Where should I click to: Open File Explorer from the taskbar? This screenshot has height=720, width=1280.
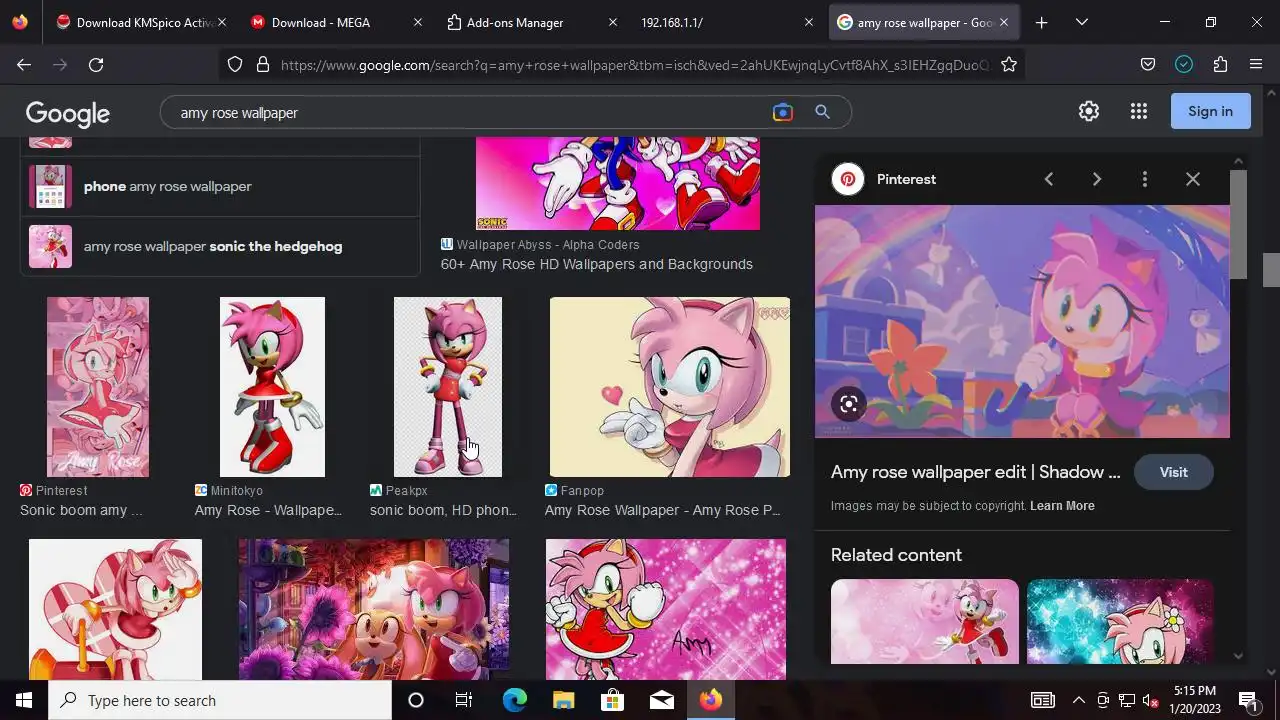click(563, 700)
